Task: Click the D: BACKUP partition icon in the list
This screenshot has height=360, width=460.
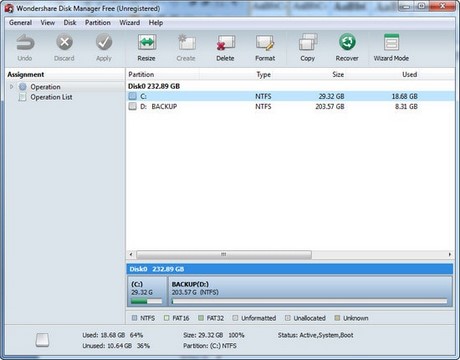Action: click(133, 106)
